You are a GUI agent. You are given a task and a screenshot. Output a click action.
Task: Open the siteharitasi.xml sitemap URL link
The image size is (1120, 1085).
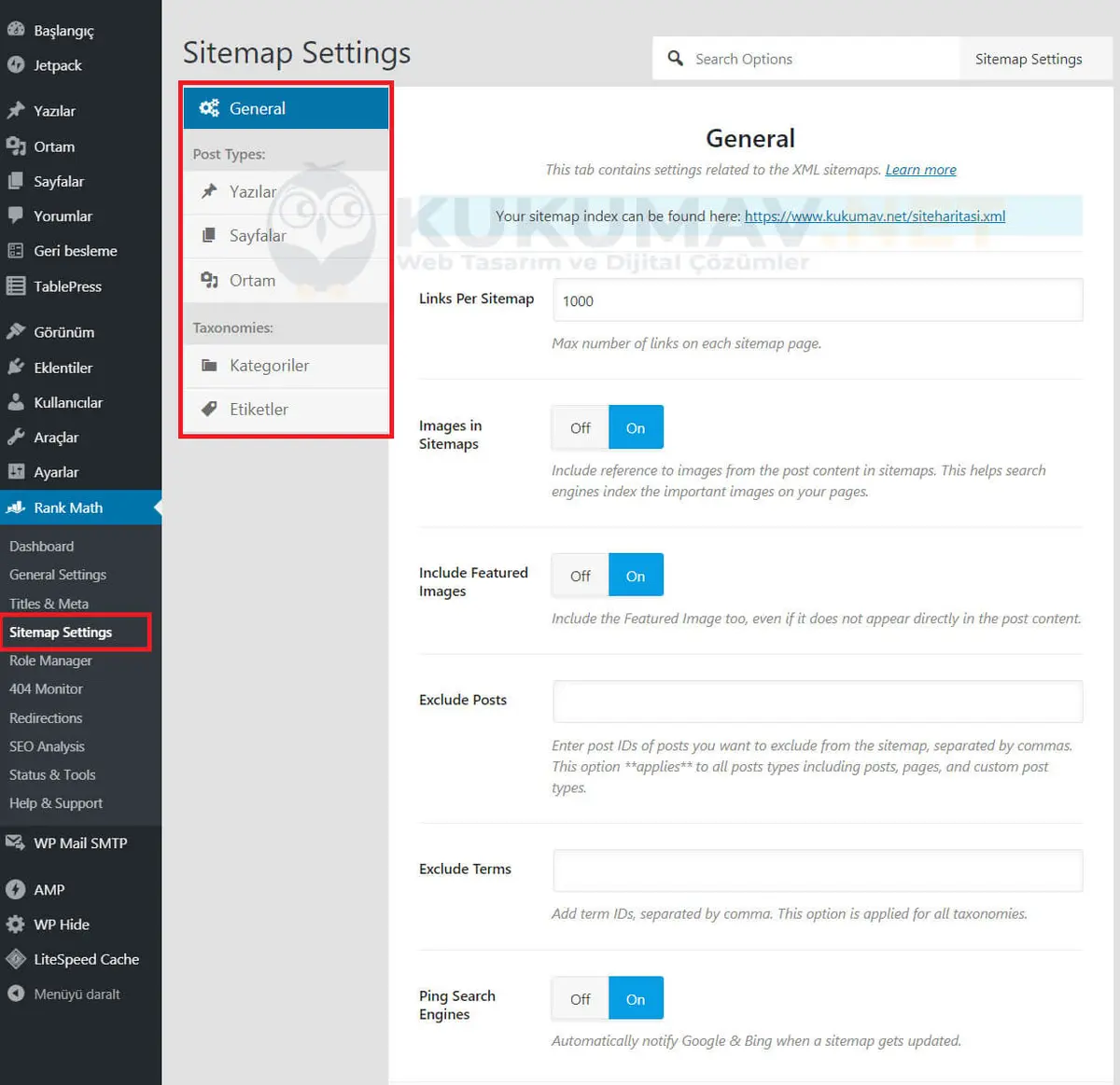click(875, 216)
